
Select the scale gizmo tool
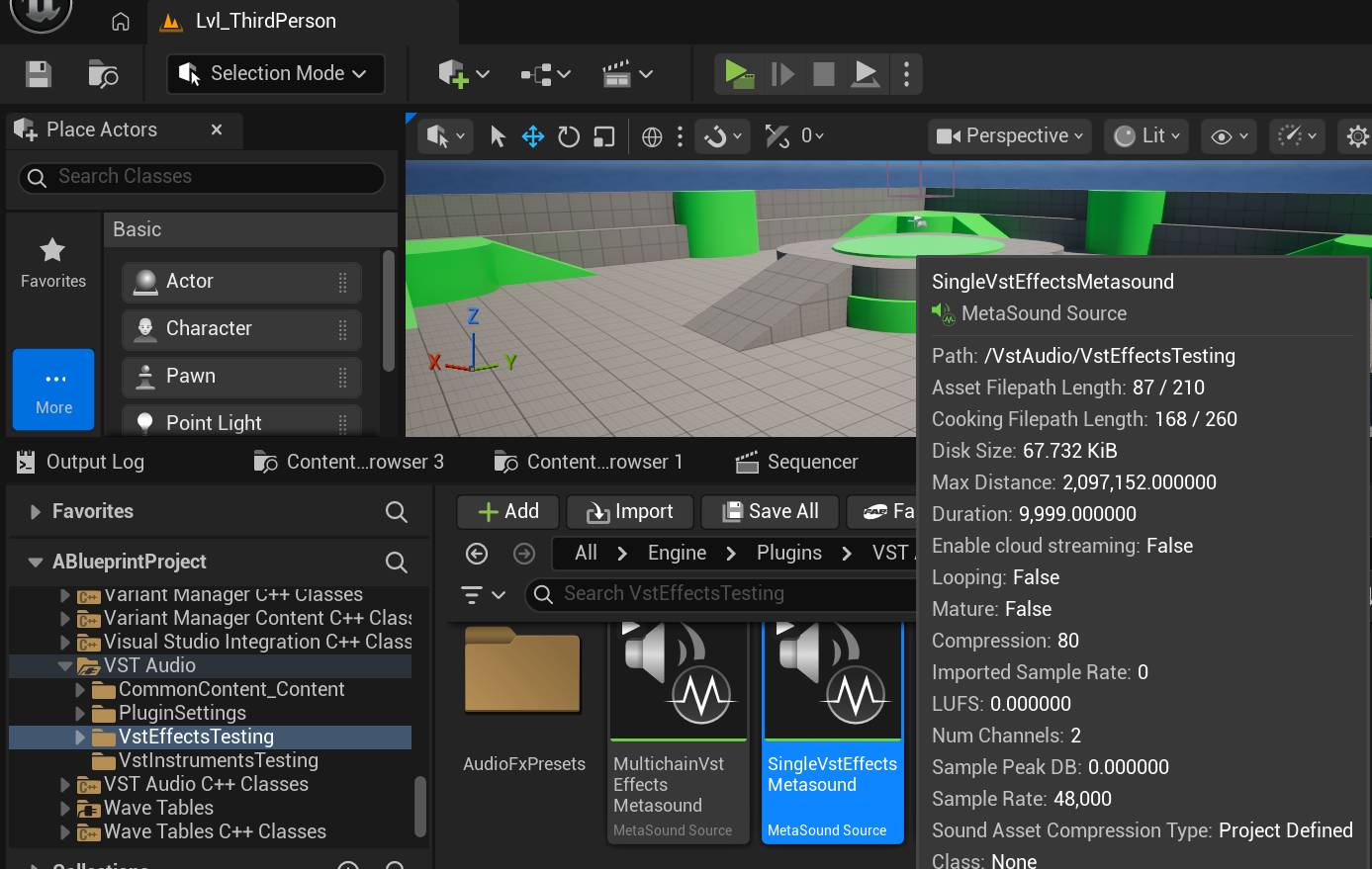[x=603, y=136]
